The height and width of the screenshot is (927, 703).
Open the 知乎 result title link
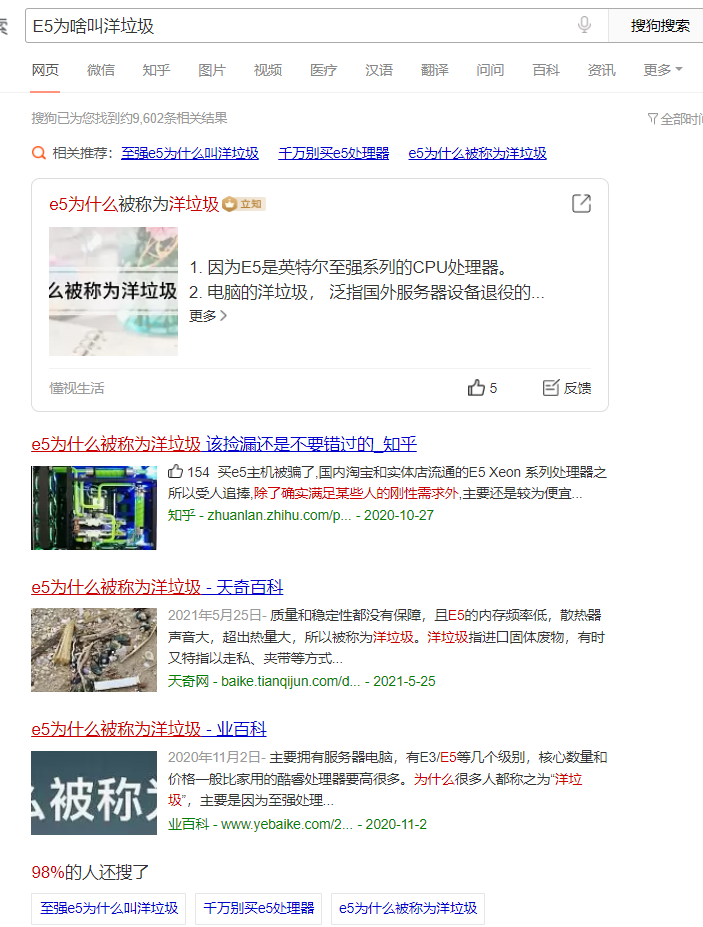(224, 444)
